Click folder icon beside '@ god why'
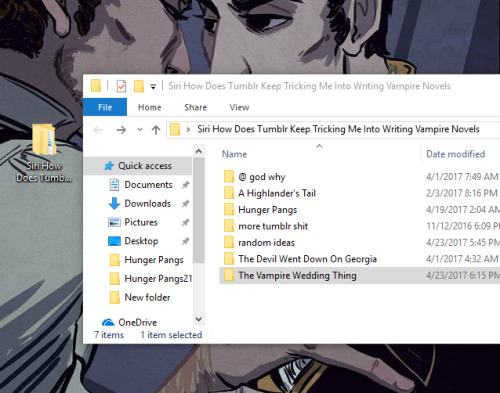 pyautogui.click(x=229, y=176)
